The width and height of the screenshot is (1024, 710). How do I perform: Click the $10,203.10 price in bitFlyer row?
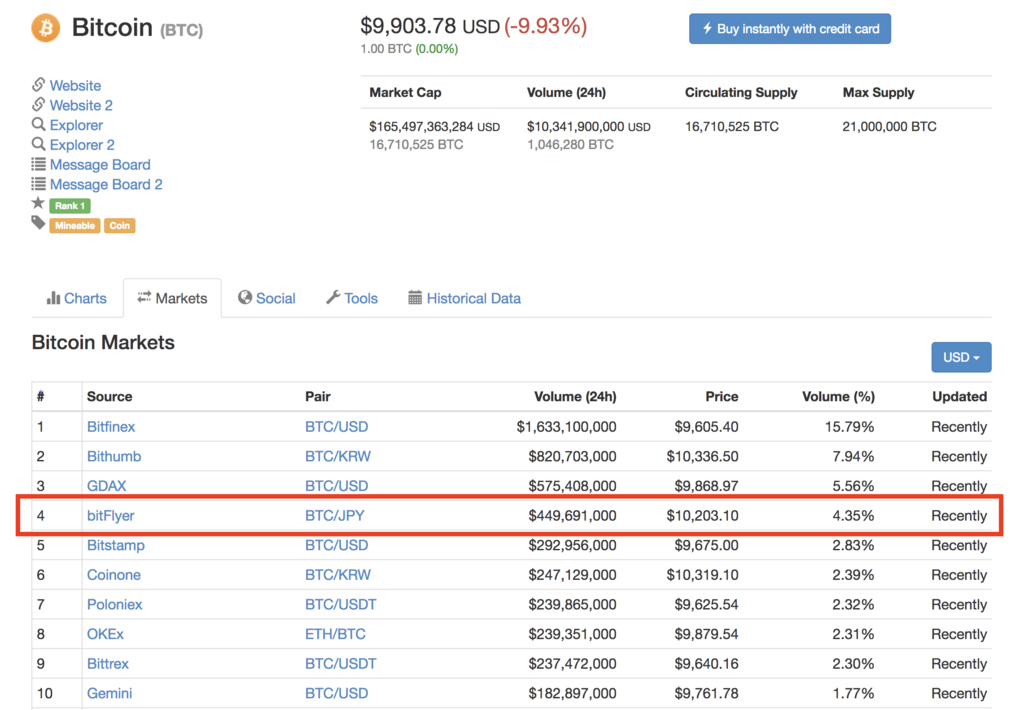point(702,515)
